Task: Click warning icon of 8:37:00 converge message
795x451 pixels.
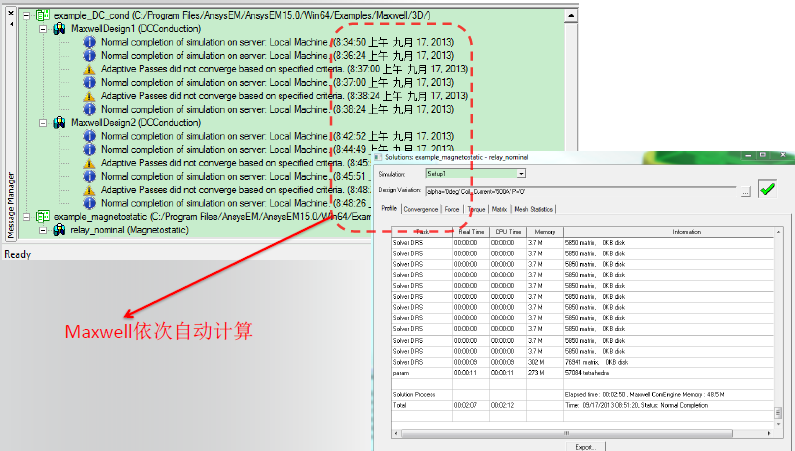Action: click(89, 69)
